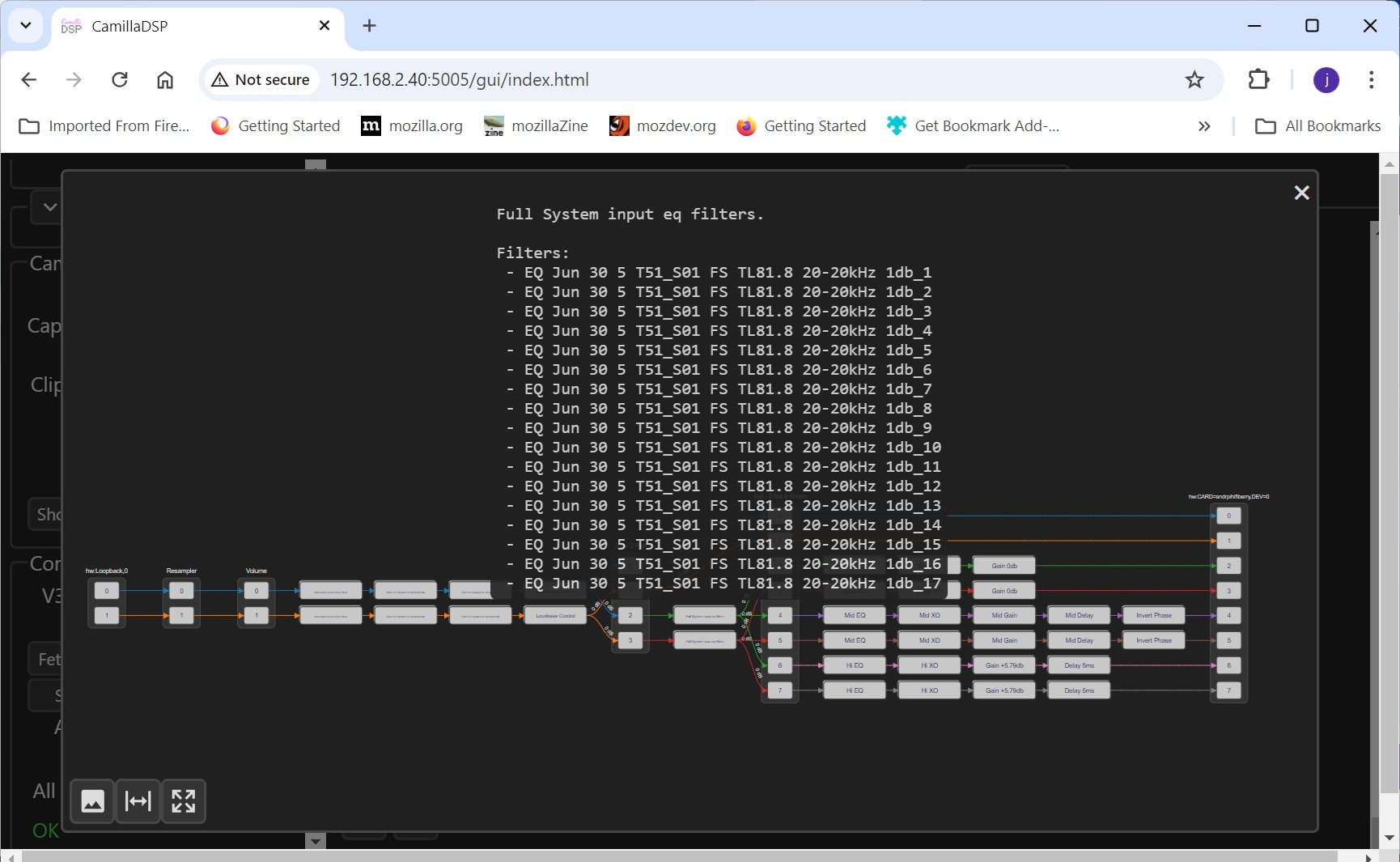Image resolution: width=1400 pixels, height=862 pixels.
Task: Click the top-row Full System input eq filters node
Action: click(705, 616)
